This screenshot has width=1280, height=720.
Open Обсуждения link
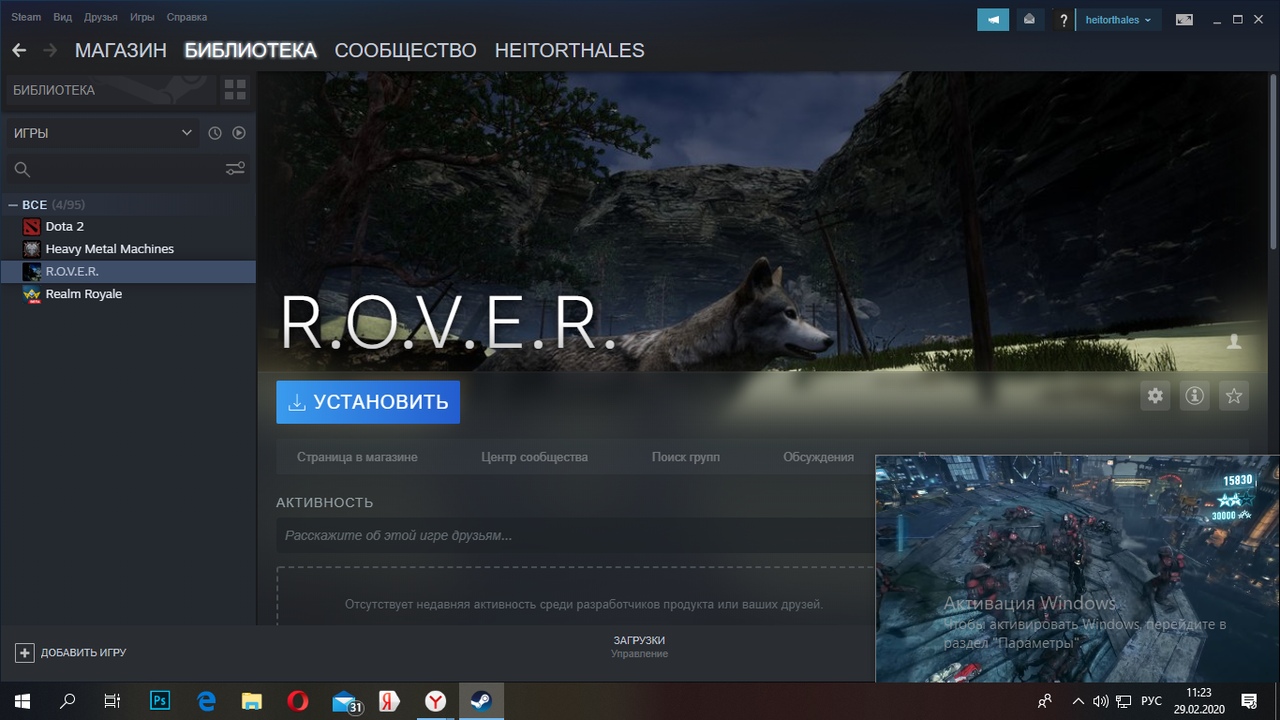coord(818,457)
